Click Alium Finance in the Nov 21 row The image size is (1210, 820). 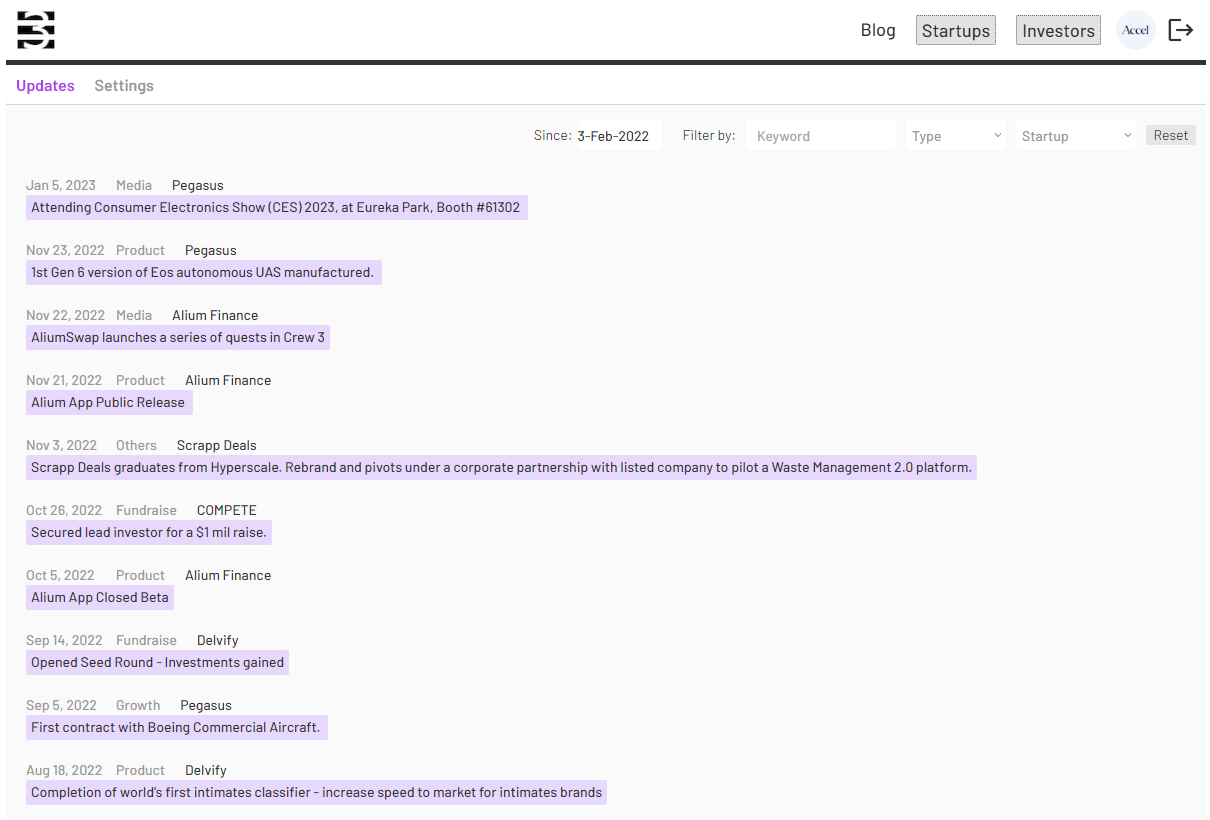coord(228,381)
